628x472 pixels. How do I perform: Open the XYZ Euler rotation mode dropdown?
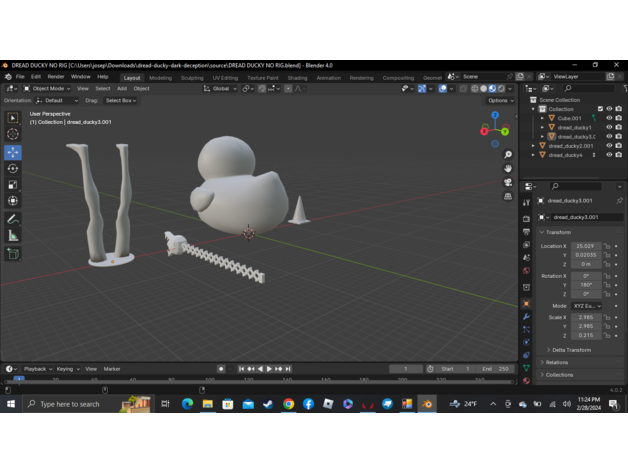point(588,306)
